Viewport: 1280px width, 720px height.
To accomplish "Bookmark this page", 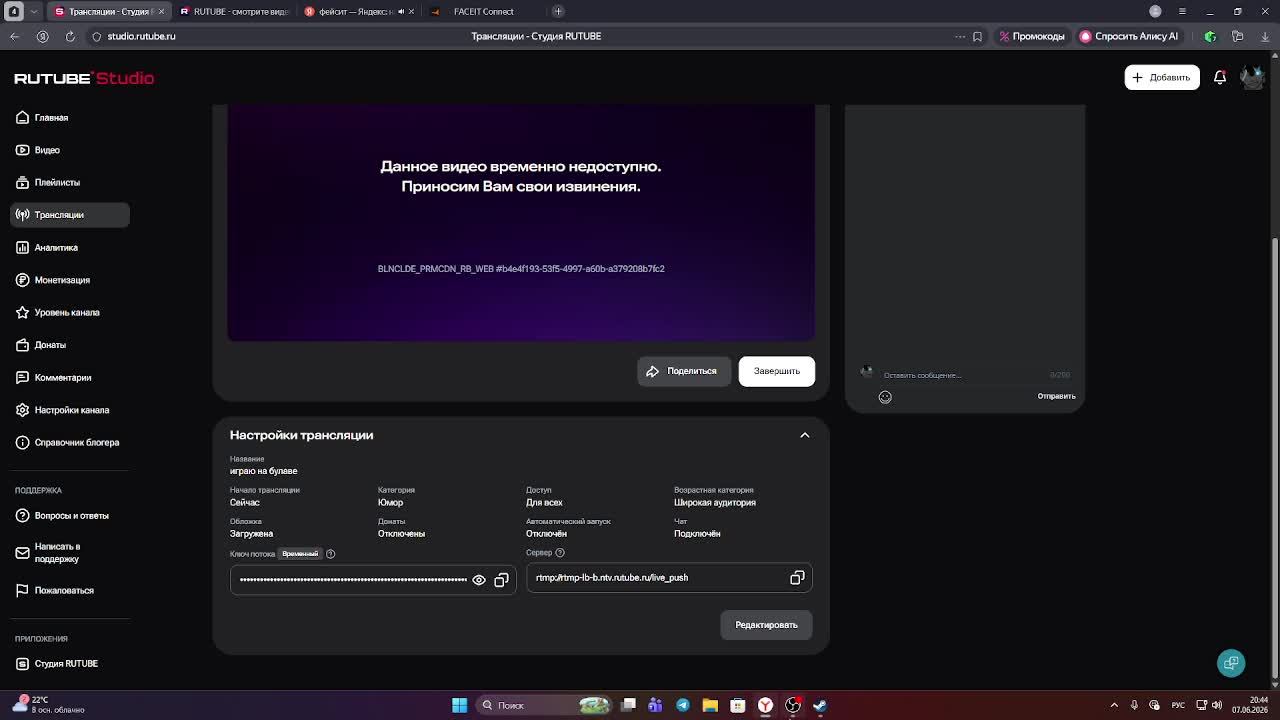I will (x=977, y=36).
